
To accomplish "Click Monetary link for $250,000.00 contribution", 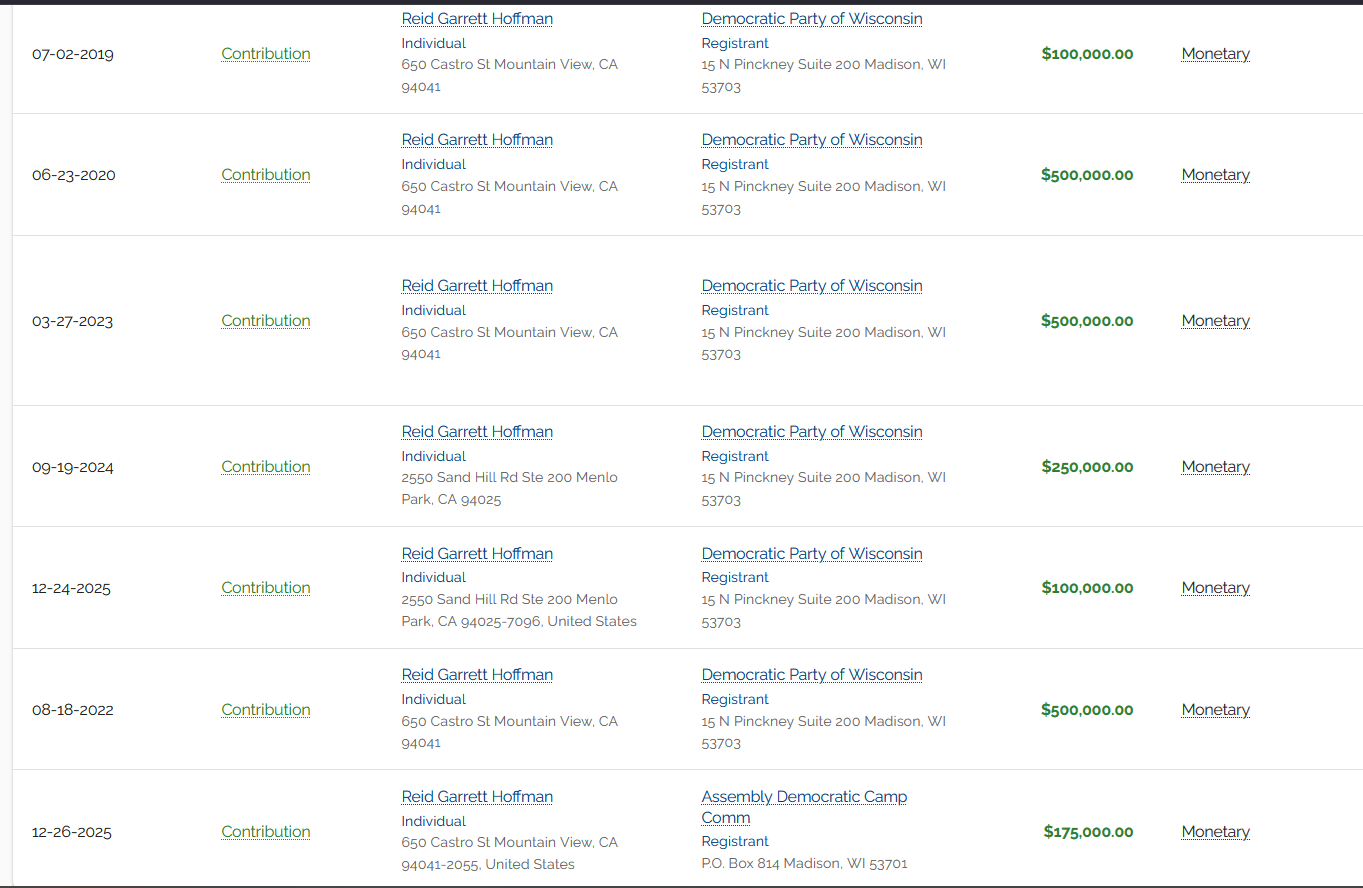I will pos(1215,467).
